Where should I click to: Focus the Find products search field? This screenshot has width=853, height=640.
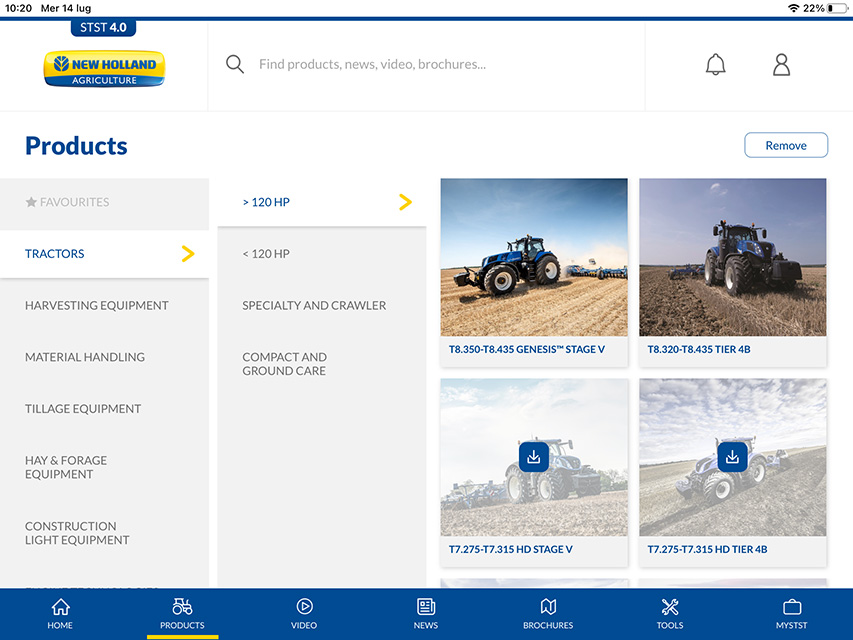[x=426, y=65]
